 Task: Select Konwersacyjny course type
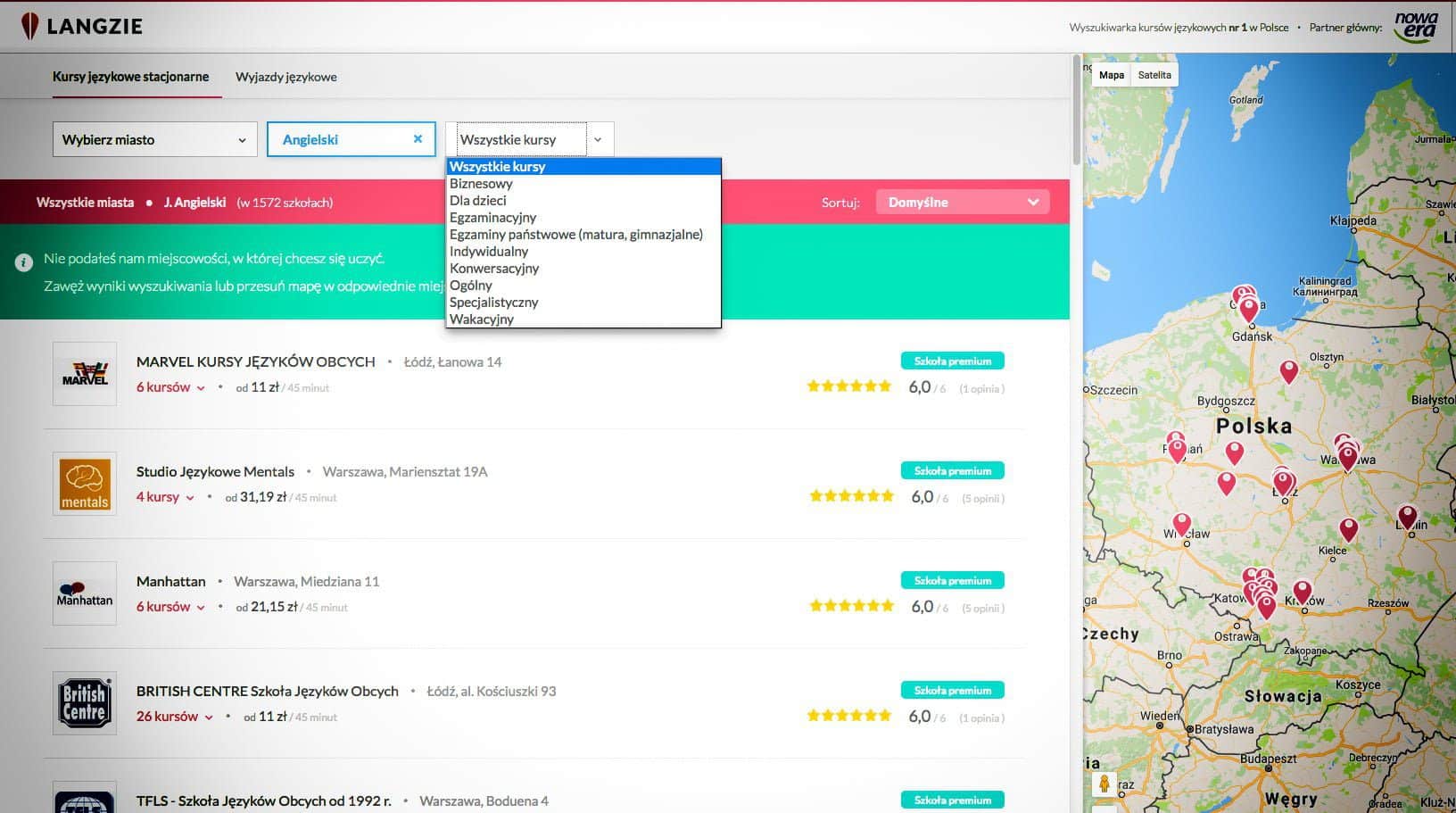click(x=583, y=268)
